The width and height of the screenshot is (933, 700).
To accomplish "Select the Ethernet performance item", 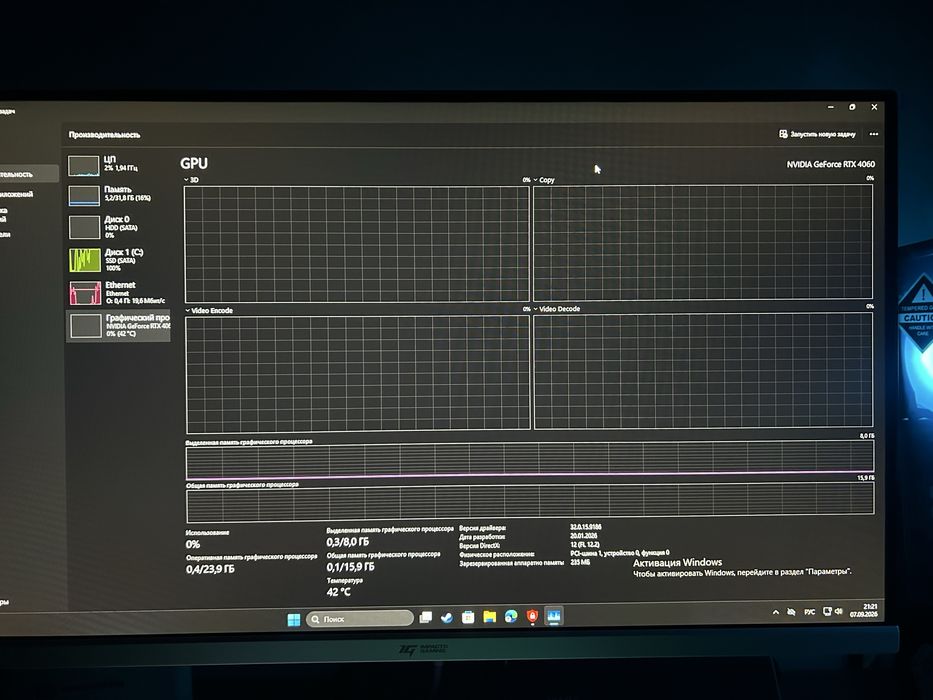I will pyautogui.click(x=118, y=293).
